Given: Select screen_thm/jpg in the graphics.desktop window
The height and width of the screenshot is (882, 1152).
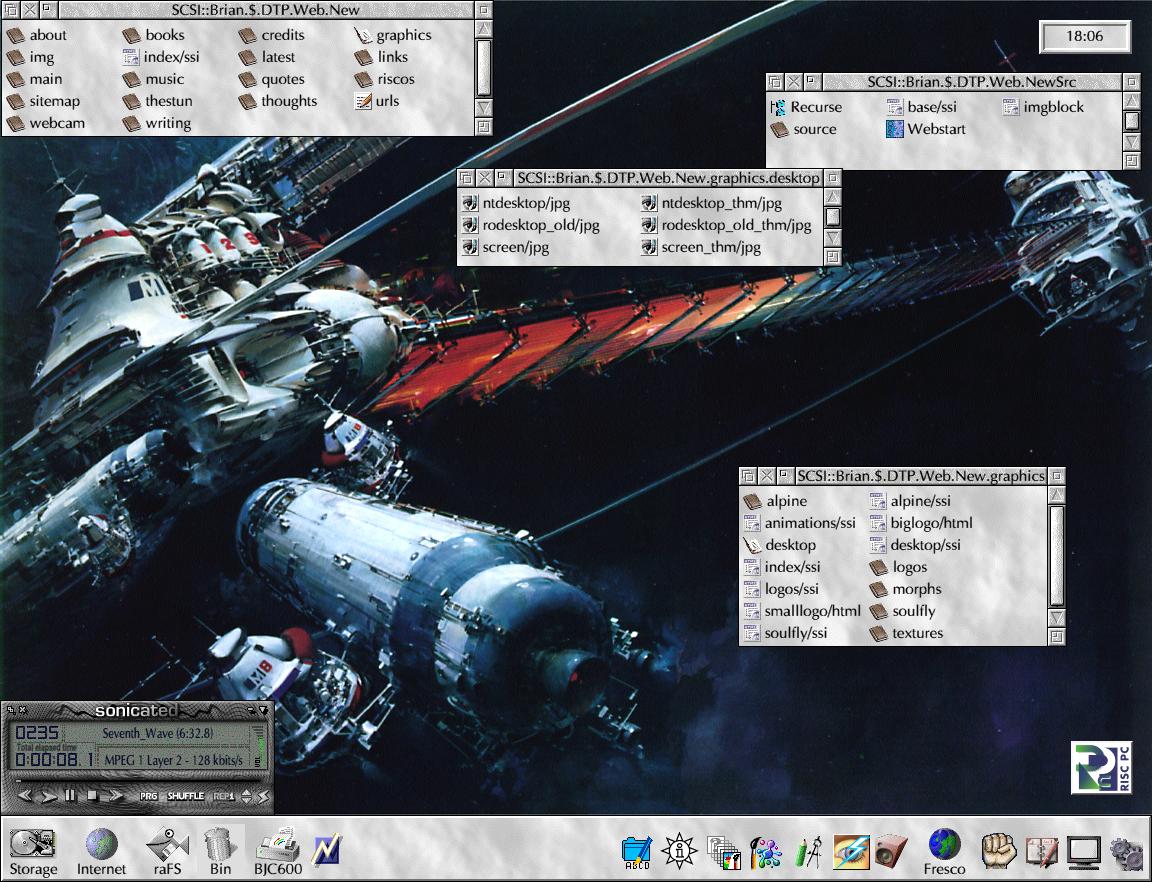Looking at the screenshot, I should (701, 248).
